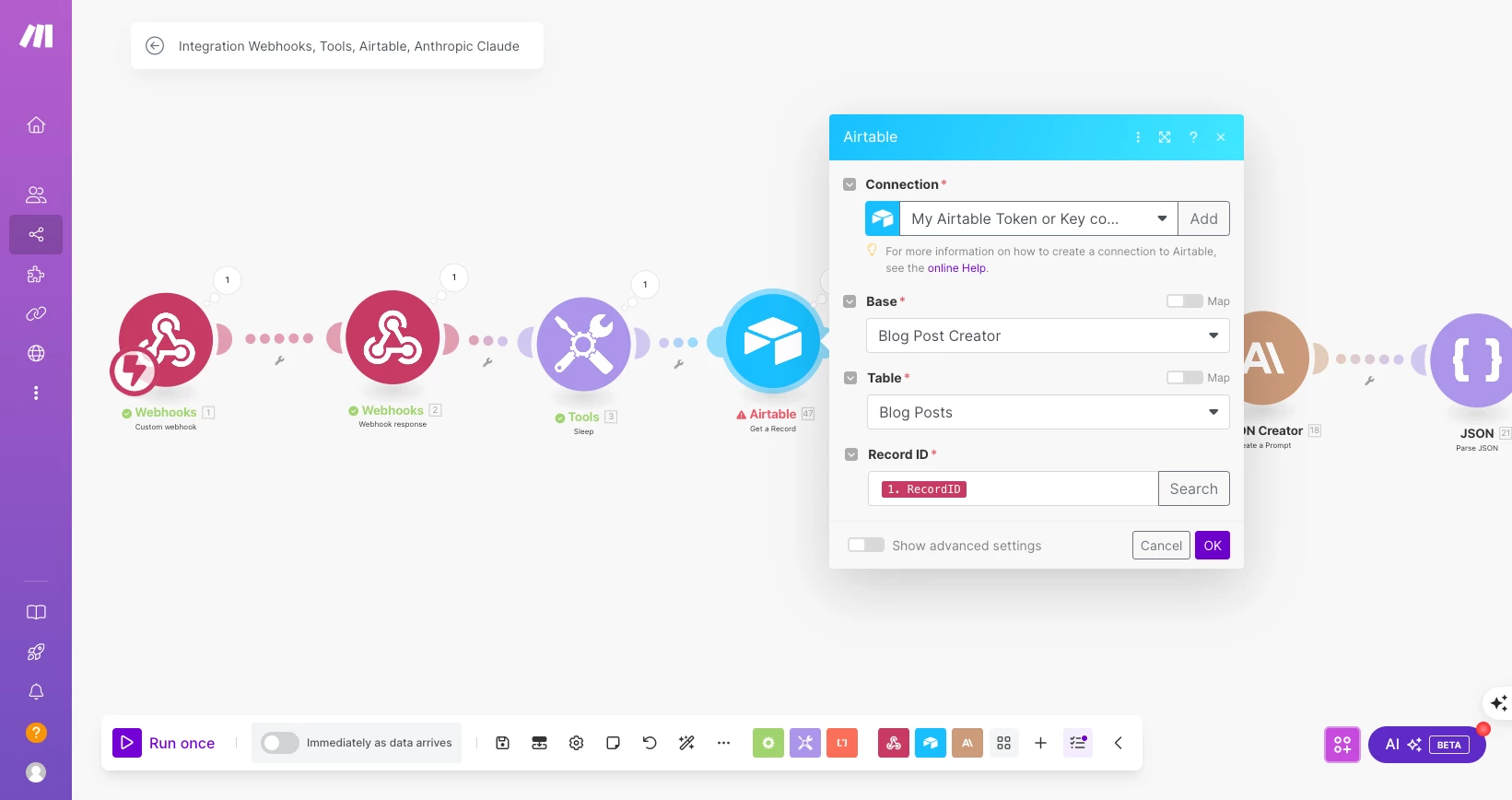Click Run once button
1512x800 pixels.
[164, 743]
